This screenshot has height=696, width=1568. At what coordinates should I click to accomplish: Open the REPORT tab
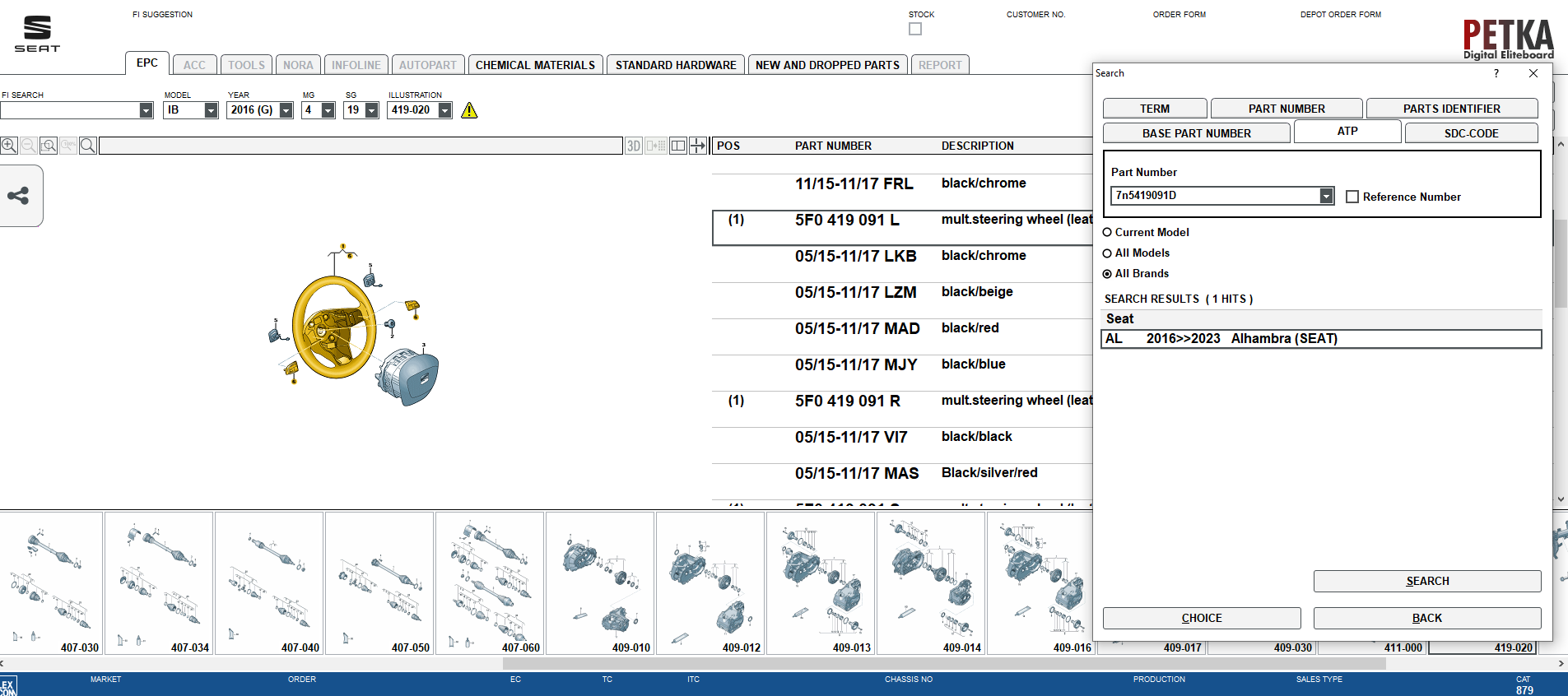(940, 65)
